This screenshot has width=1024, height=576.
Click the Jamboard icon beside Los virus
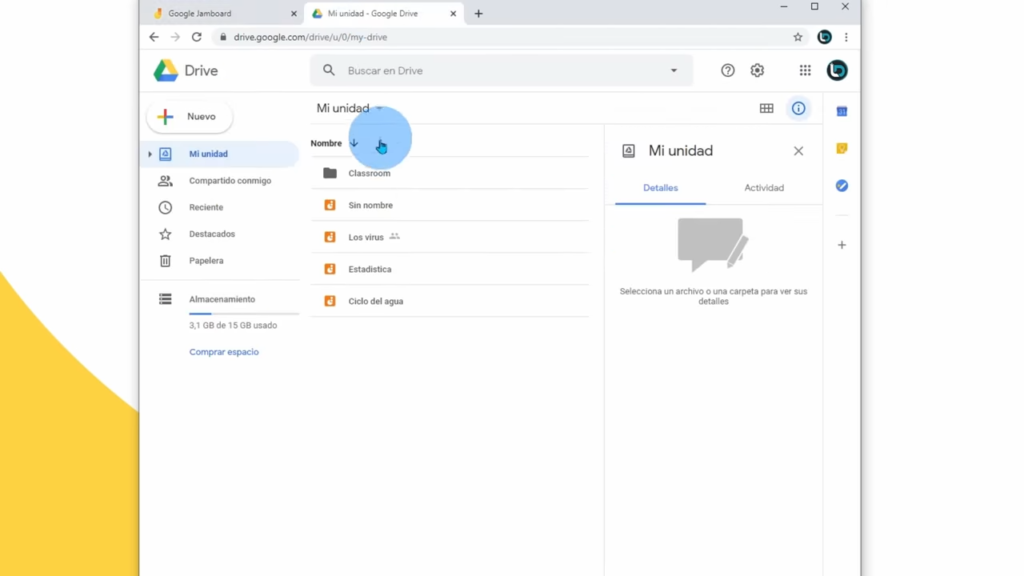coord(330,237)
